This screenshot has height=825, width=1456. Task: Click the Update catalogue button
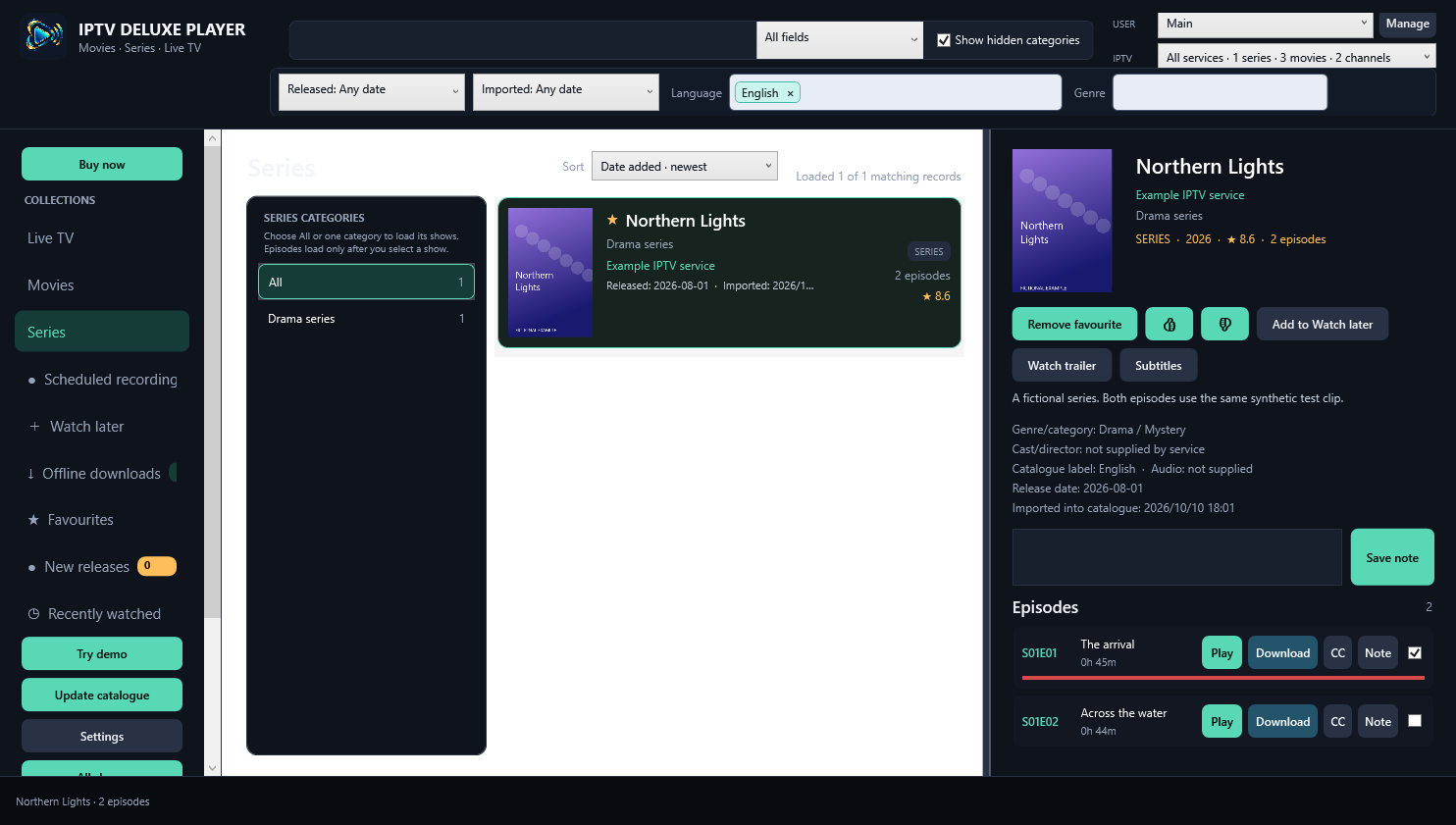coord(102,695)
